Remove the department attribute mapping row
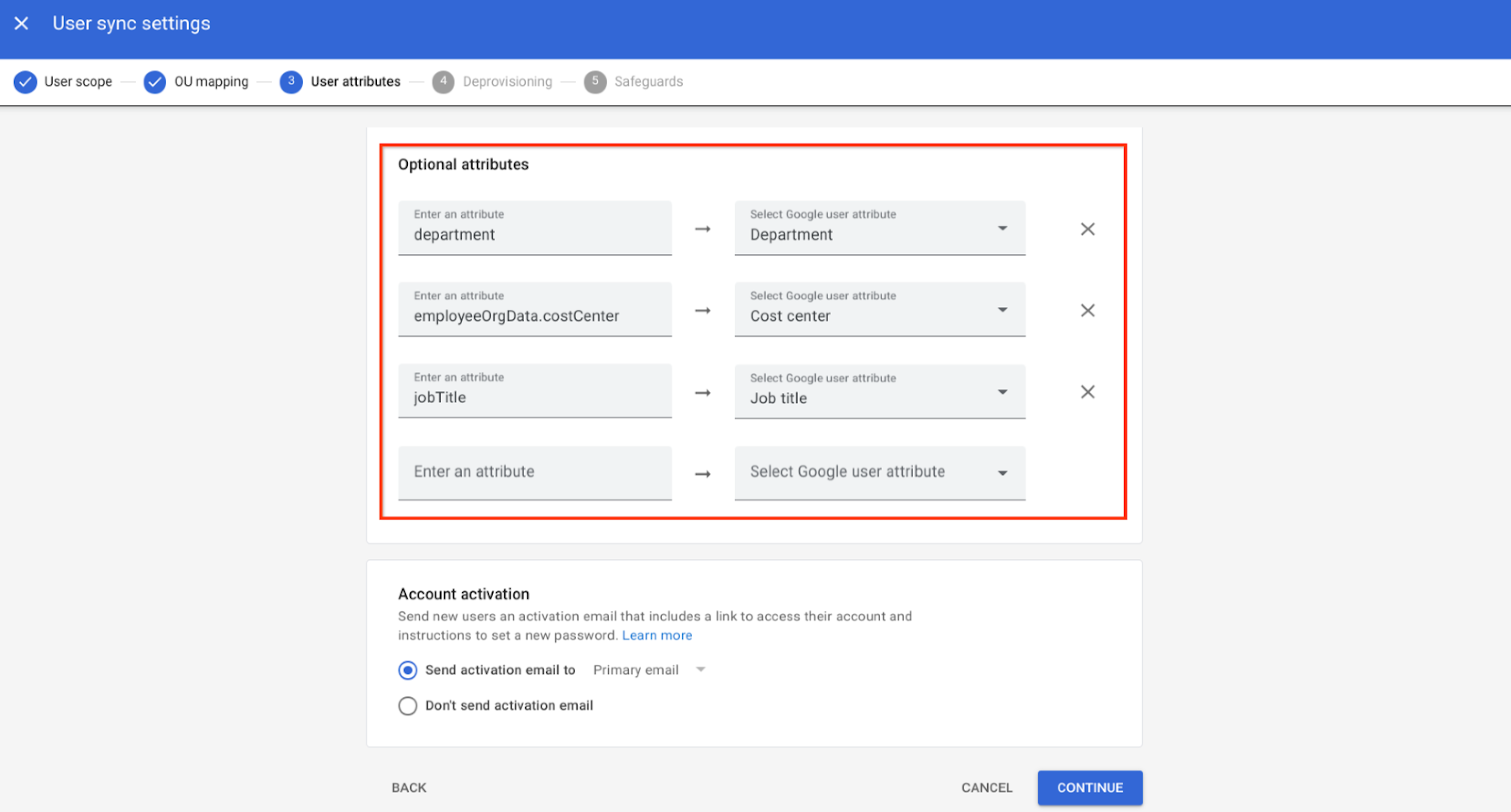 point(1087,229)
